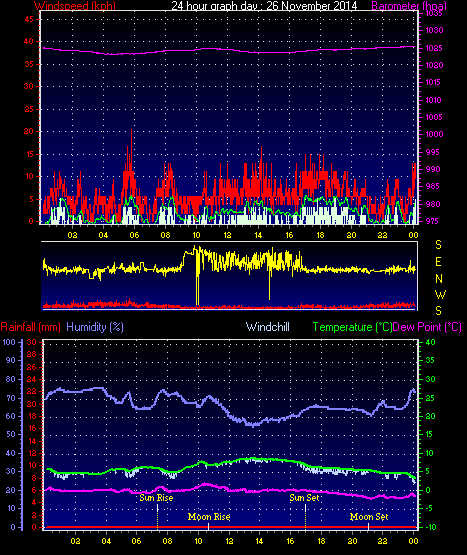Click the Moon Set label

369,517
